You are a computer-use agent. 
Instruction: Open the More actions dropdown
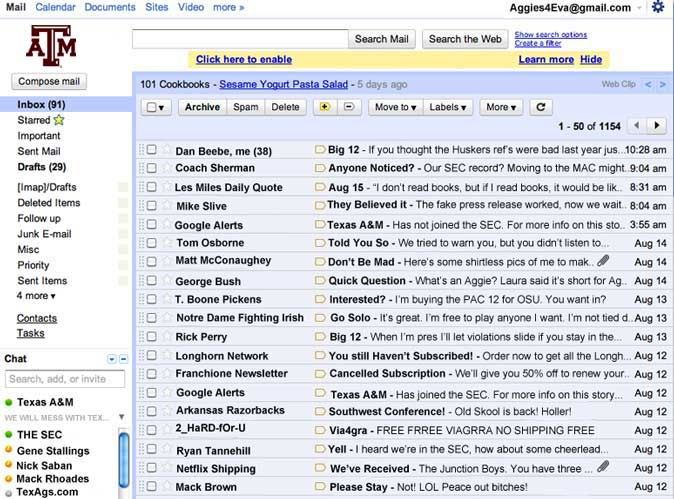501,107
